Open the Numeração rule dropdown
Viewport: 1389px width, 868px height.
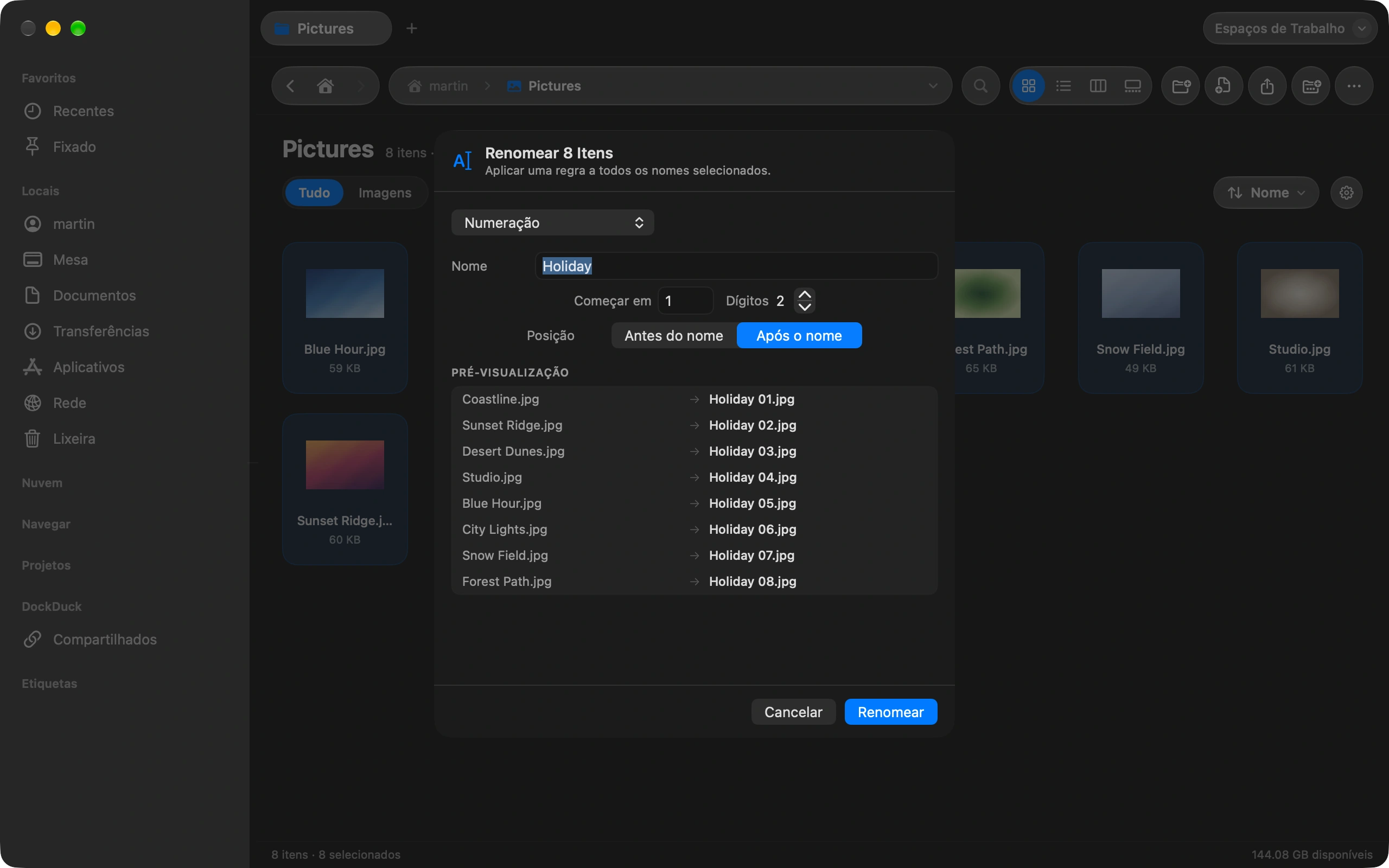(553, 223)
